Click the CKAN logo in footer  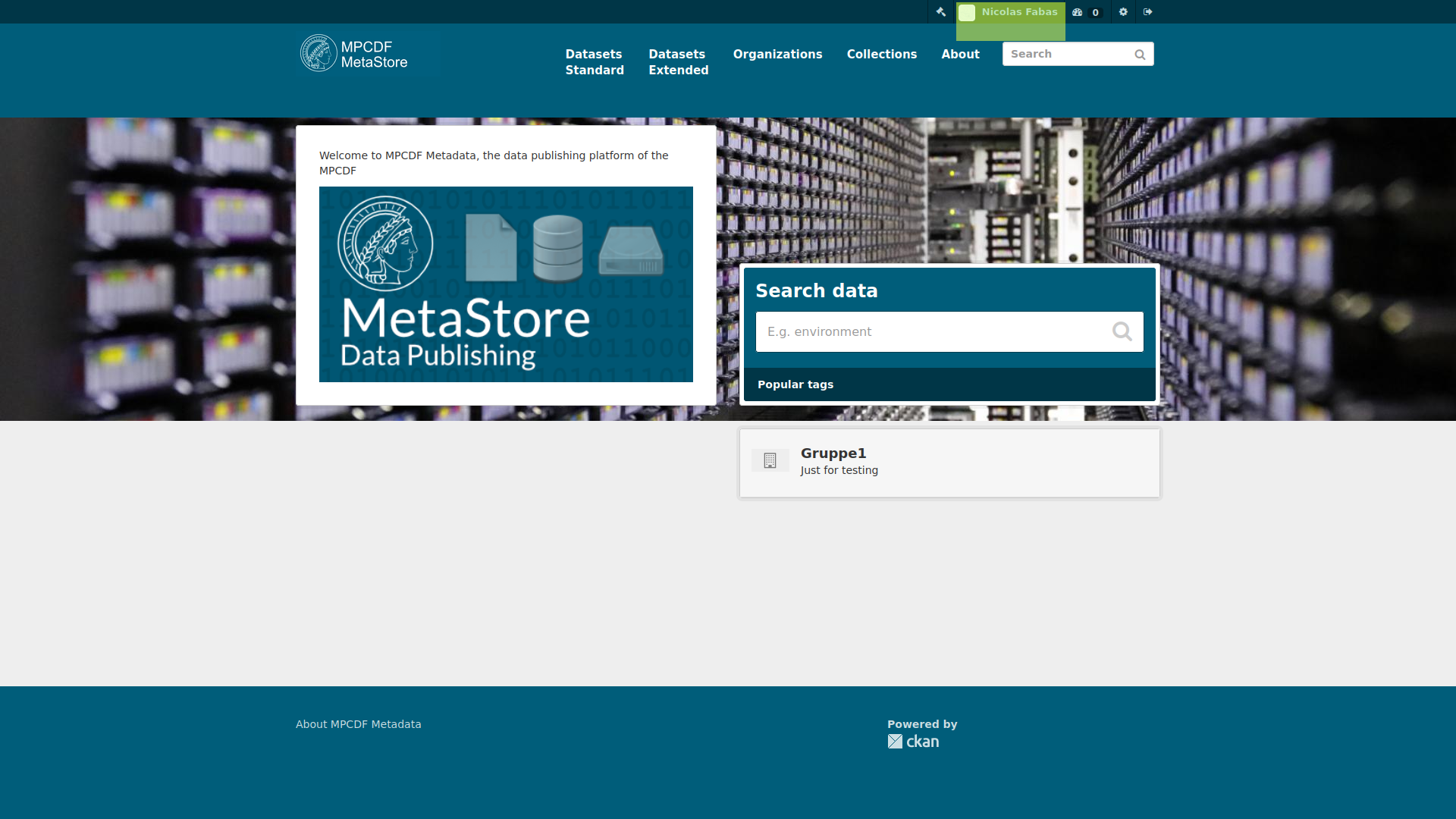point(913,742)
